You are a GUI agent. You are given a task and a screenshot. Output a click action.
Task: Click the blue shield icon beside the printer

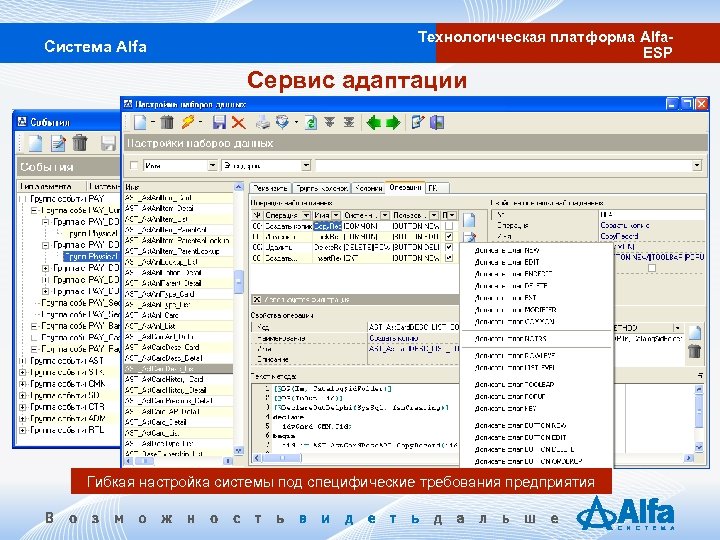pyautogui.click(x=282, y=123)
